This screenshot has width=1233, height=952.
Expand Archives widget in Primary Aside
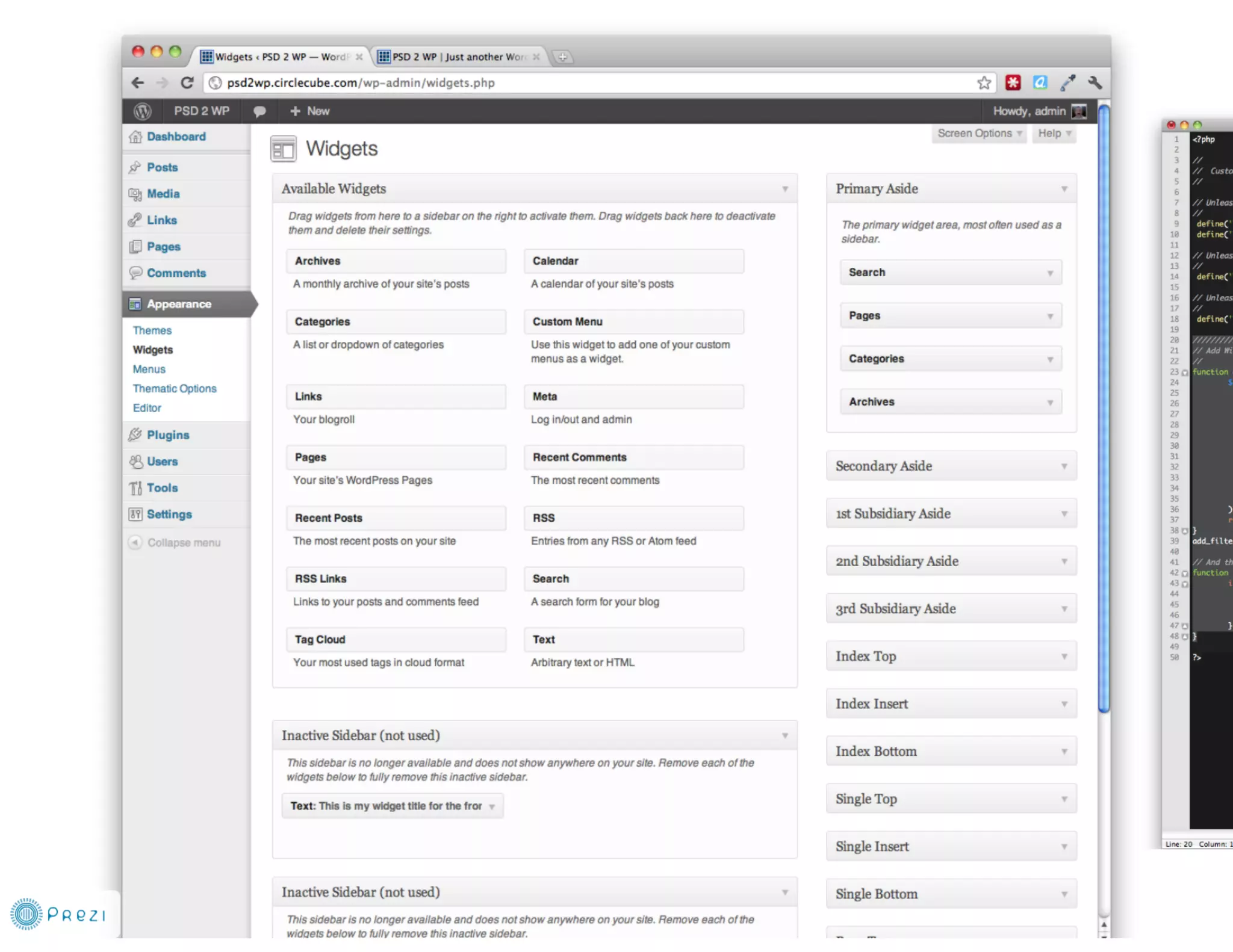coord(1050,403)
